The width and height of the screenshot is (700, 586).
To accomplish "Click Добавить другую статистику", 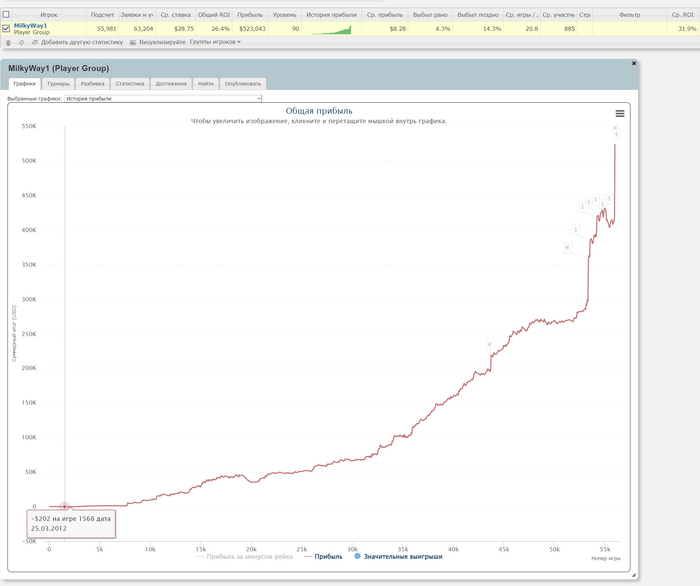I will [x=82, y=42].
